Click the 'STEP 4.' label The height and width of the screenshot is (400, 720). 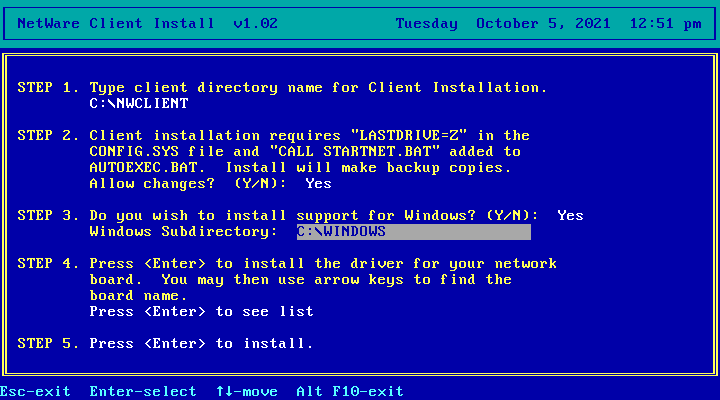point(48,264)
